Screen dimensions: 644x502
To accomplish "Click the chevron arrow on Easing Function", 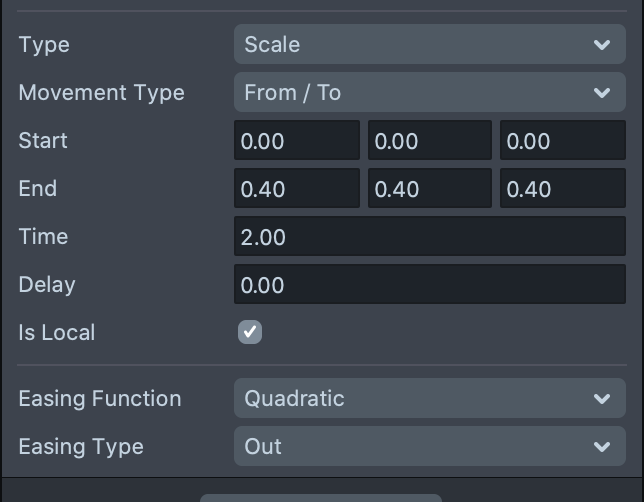I will coord(602,399).
